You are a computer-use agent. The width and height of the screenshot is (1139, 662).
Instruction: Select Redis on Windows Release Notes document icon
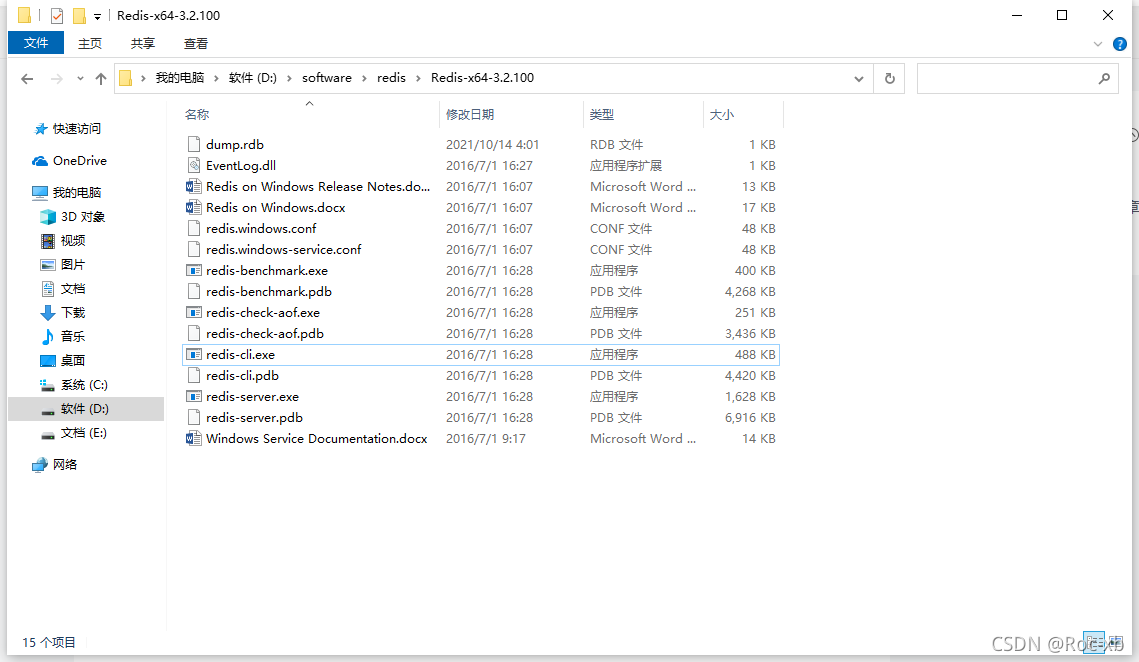click(x=193, y=187)
